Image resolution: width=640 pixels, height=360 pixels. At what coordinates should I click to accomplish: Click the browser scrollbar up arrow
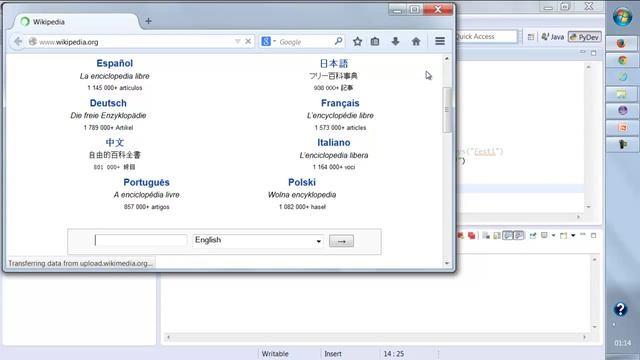[x=447, y=59]
